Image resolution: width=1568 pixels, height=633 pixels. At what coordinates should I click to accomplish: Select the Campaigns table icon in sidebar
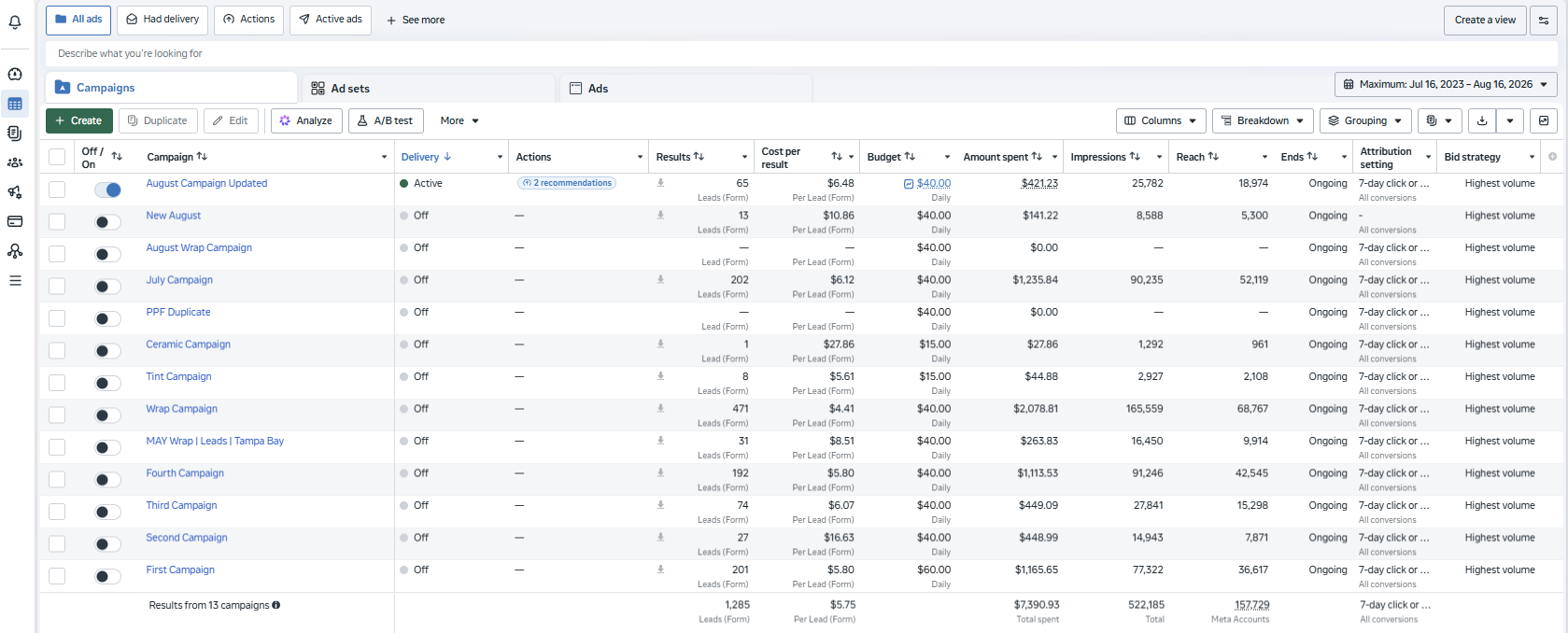coord(15,104)
